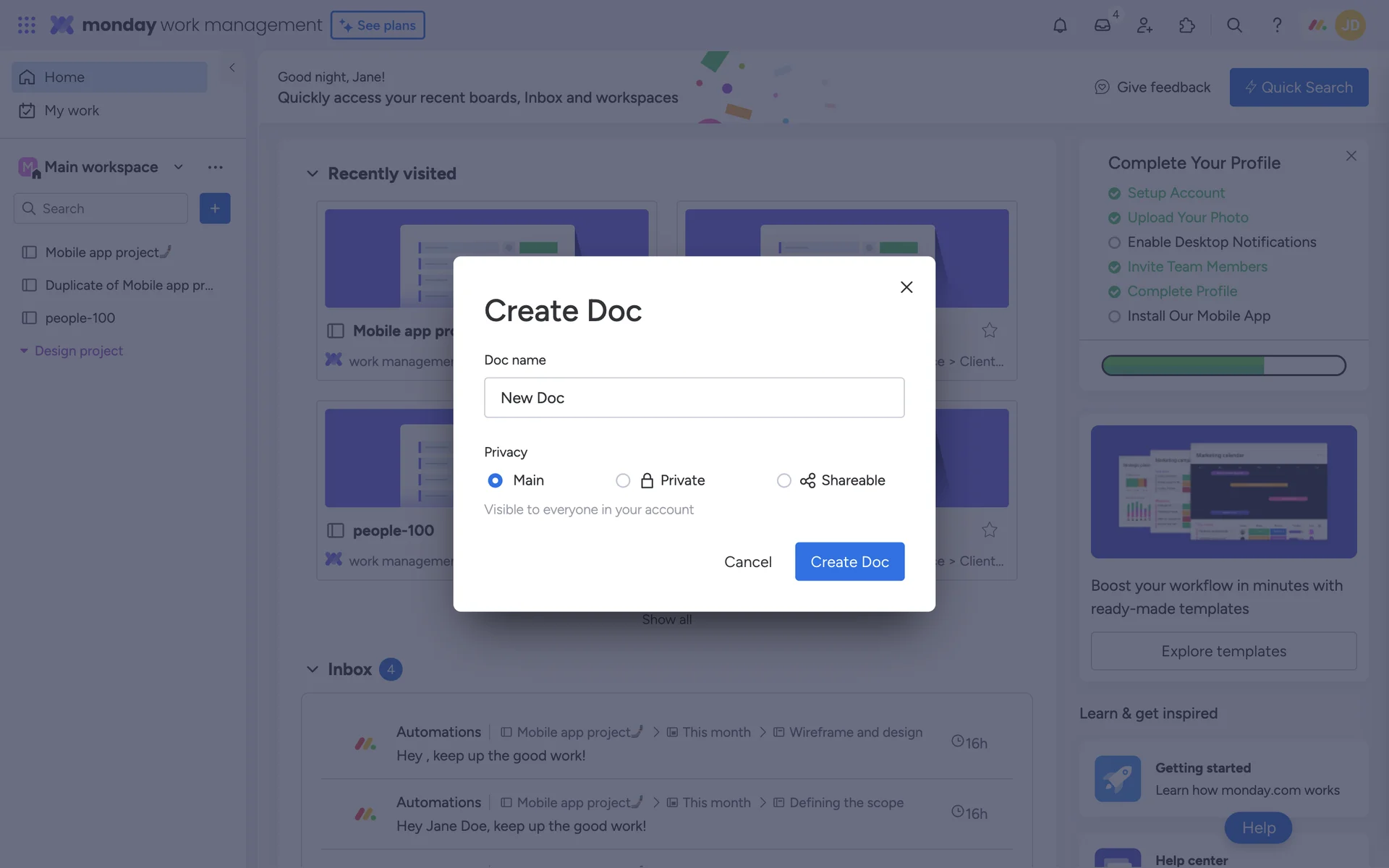Image resolution: width=1389 pixels, height=868 pixels.
Task: Click the search magnifier in top bar
Action: (1234, 25)
